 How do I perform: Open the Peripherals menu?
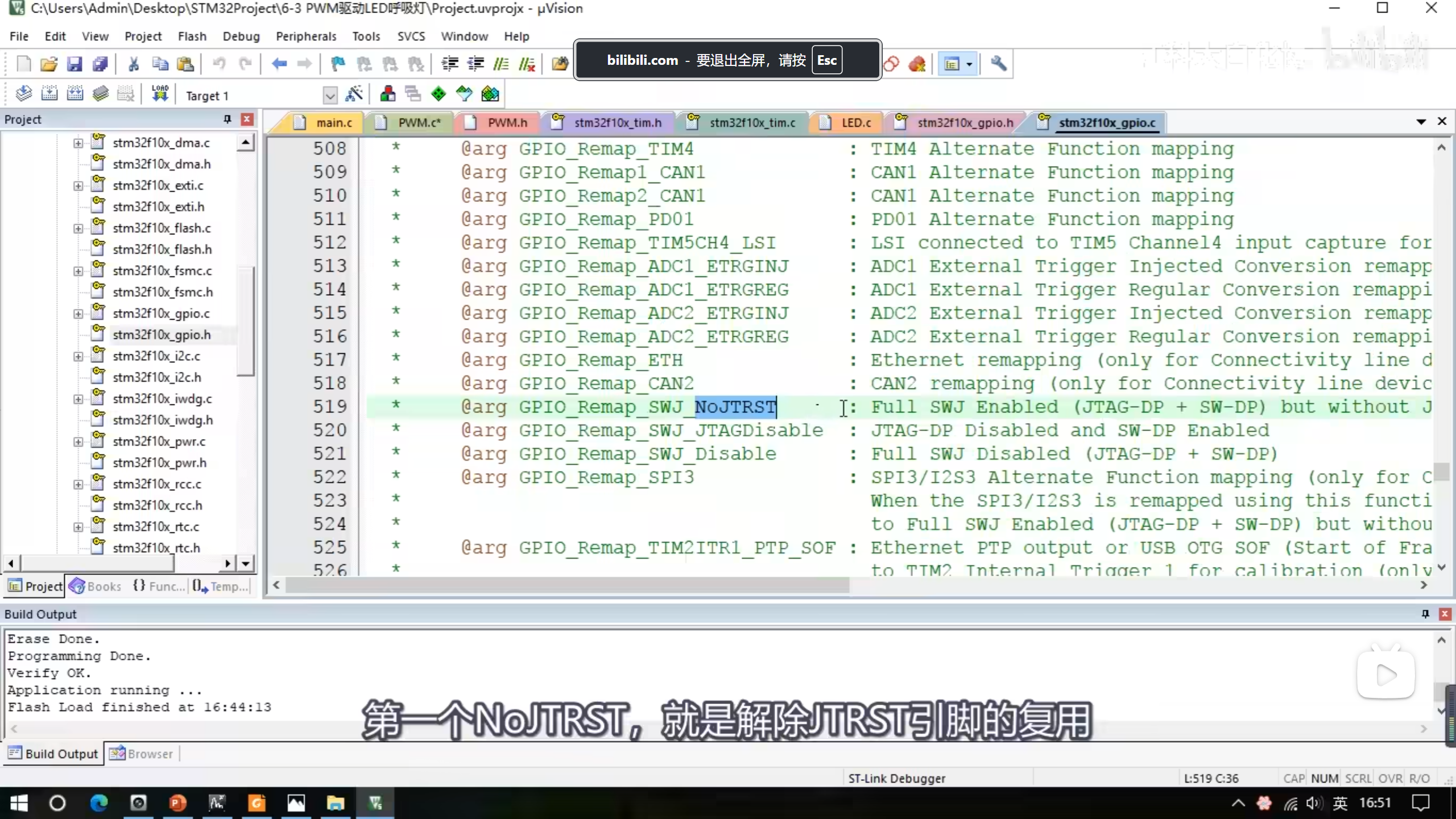click(306, 36)
